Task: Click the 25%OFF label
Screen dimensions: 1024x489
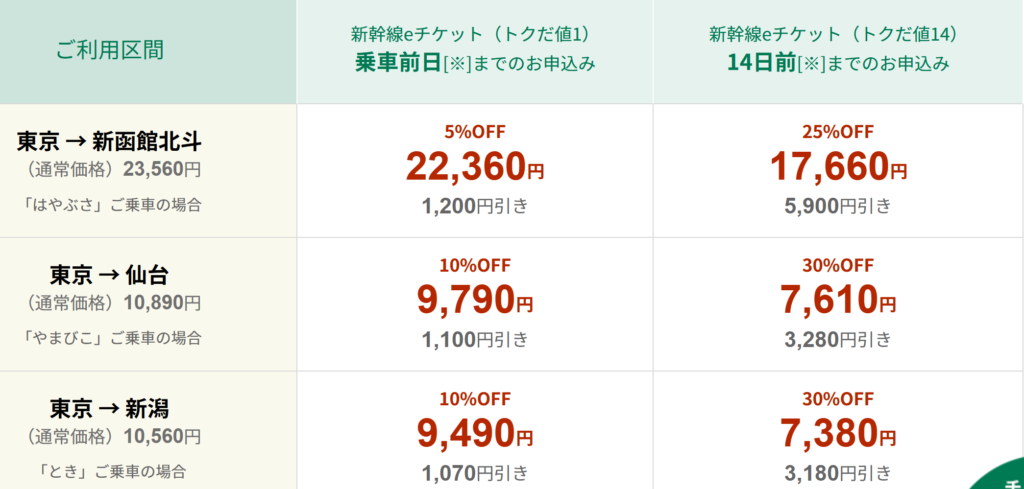Action: point(838,132)
